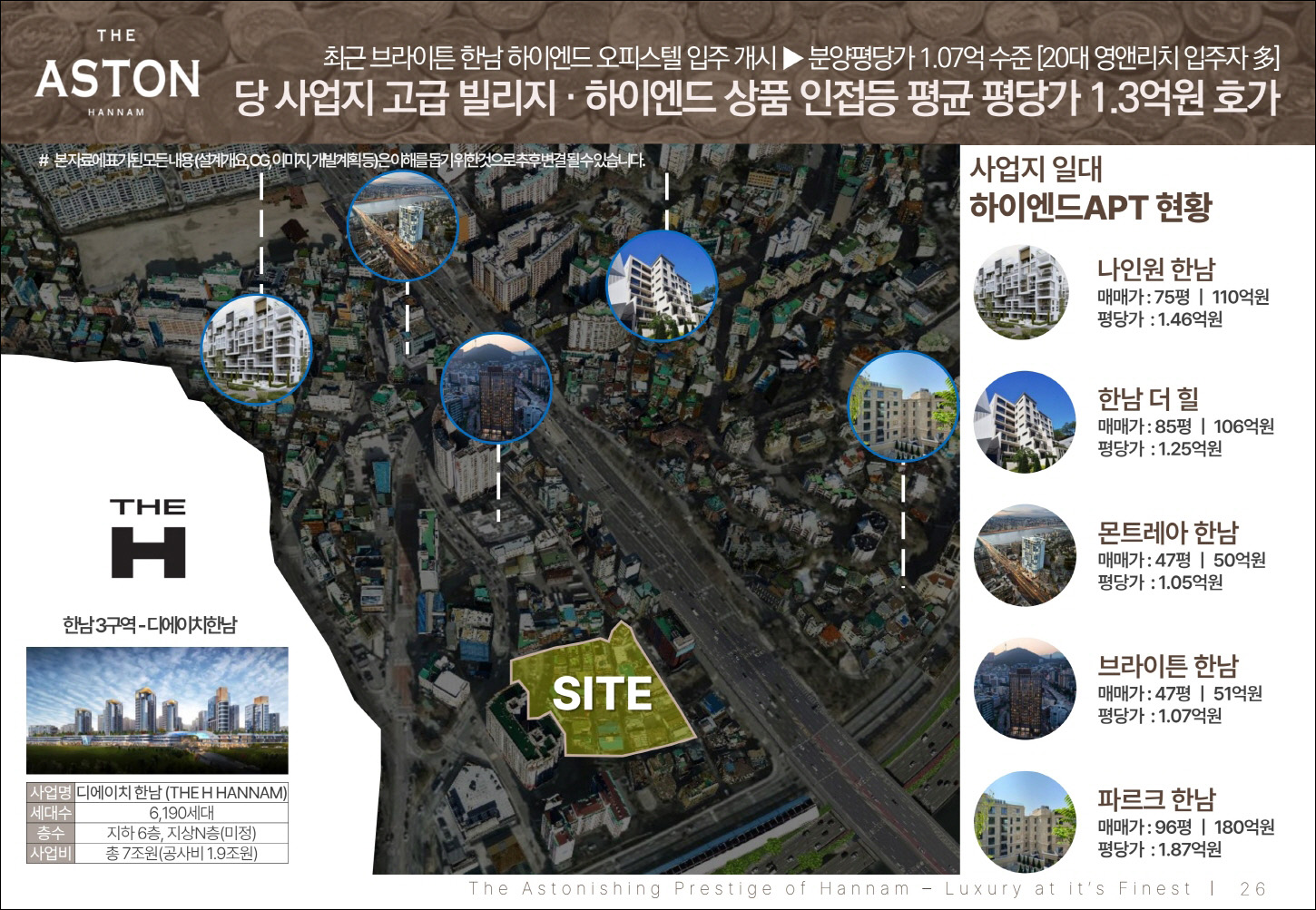Click the page number 26
This screenshot has width=1316, height=910.
[1253, 888]
